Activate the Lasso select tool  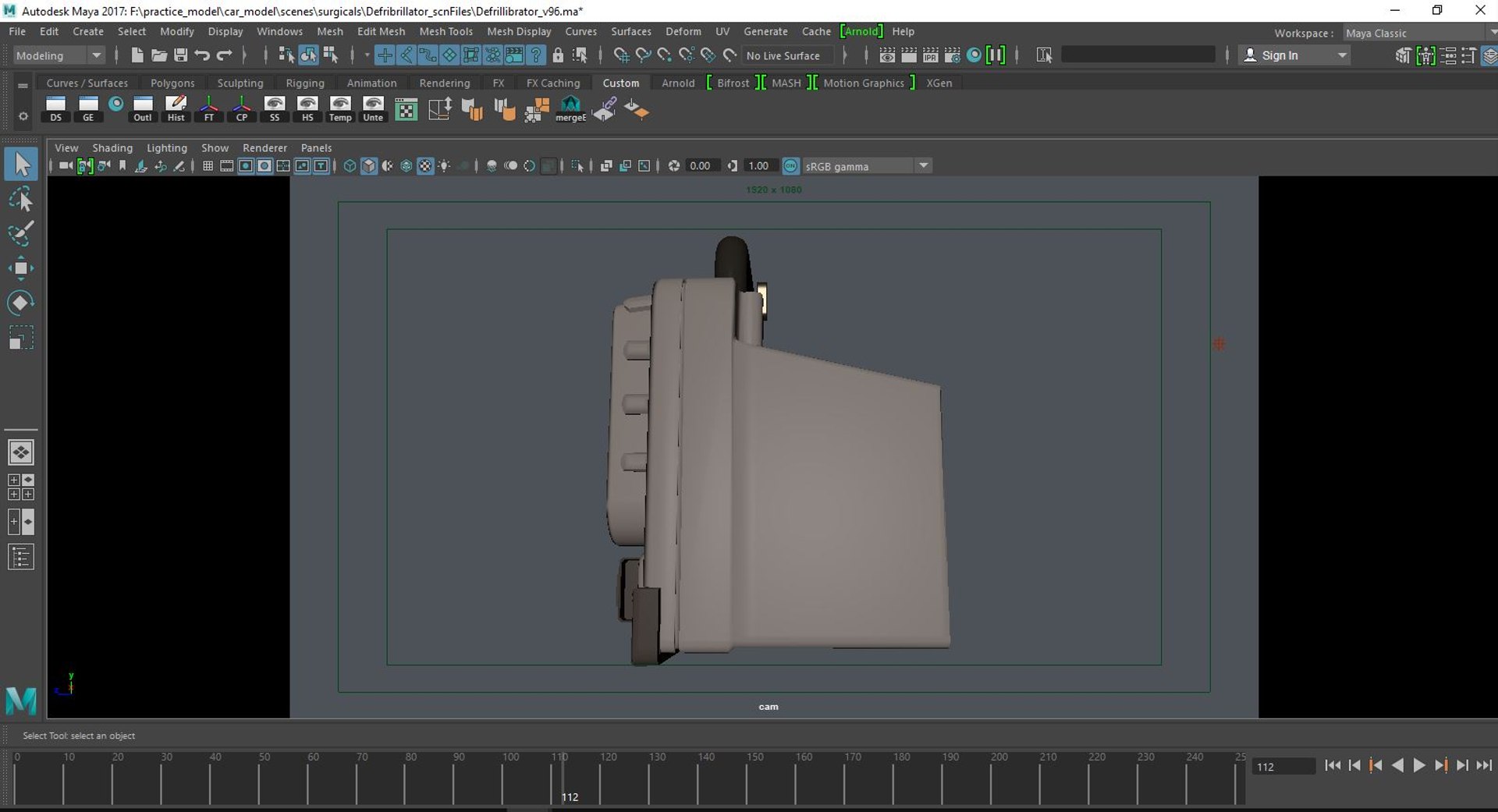point(21,199)
